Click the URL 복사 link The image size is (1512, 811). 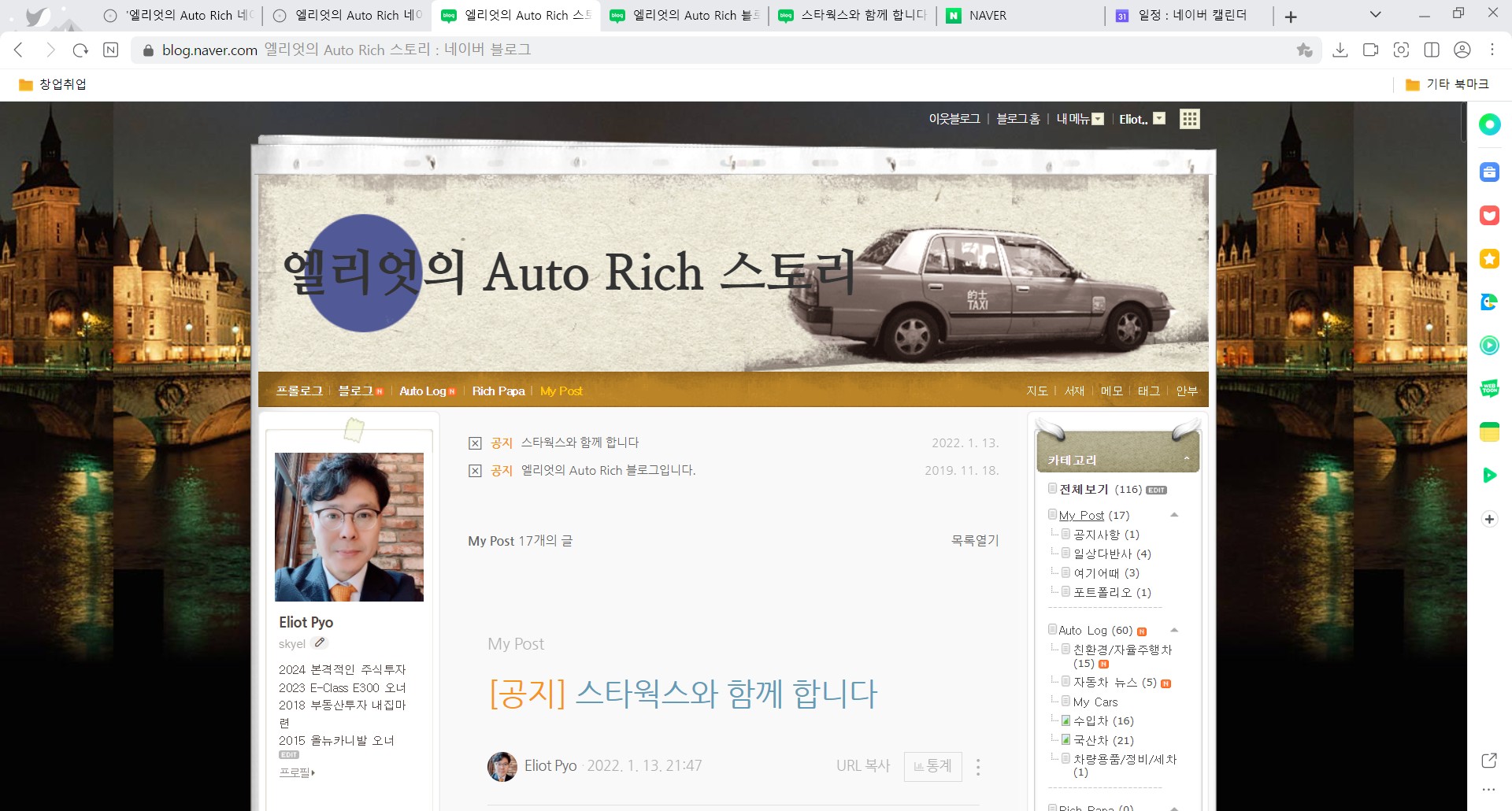(863, 765)
